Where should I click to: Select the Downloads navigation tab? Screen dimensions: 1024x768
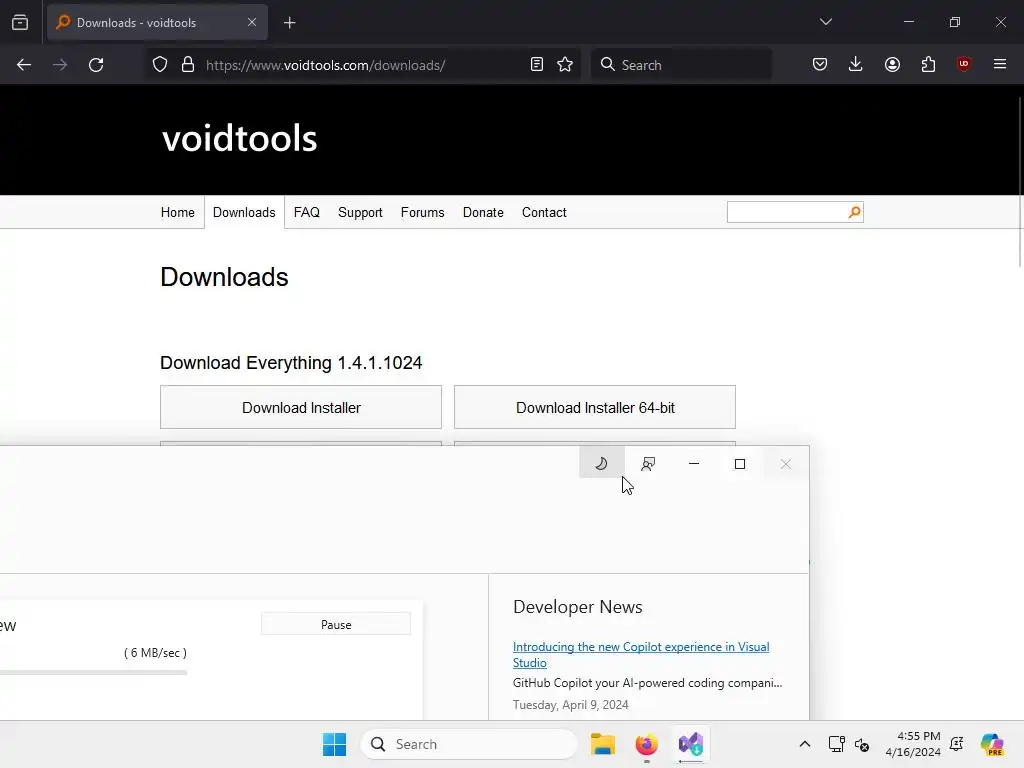pos(244,212)
